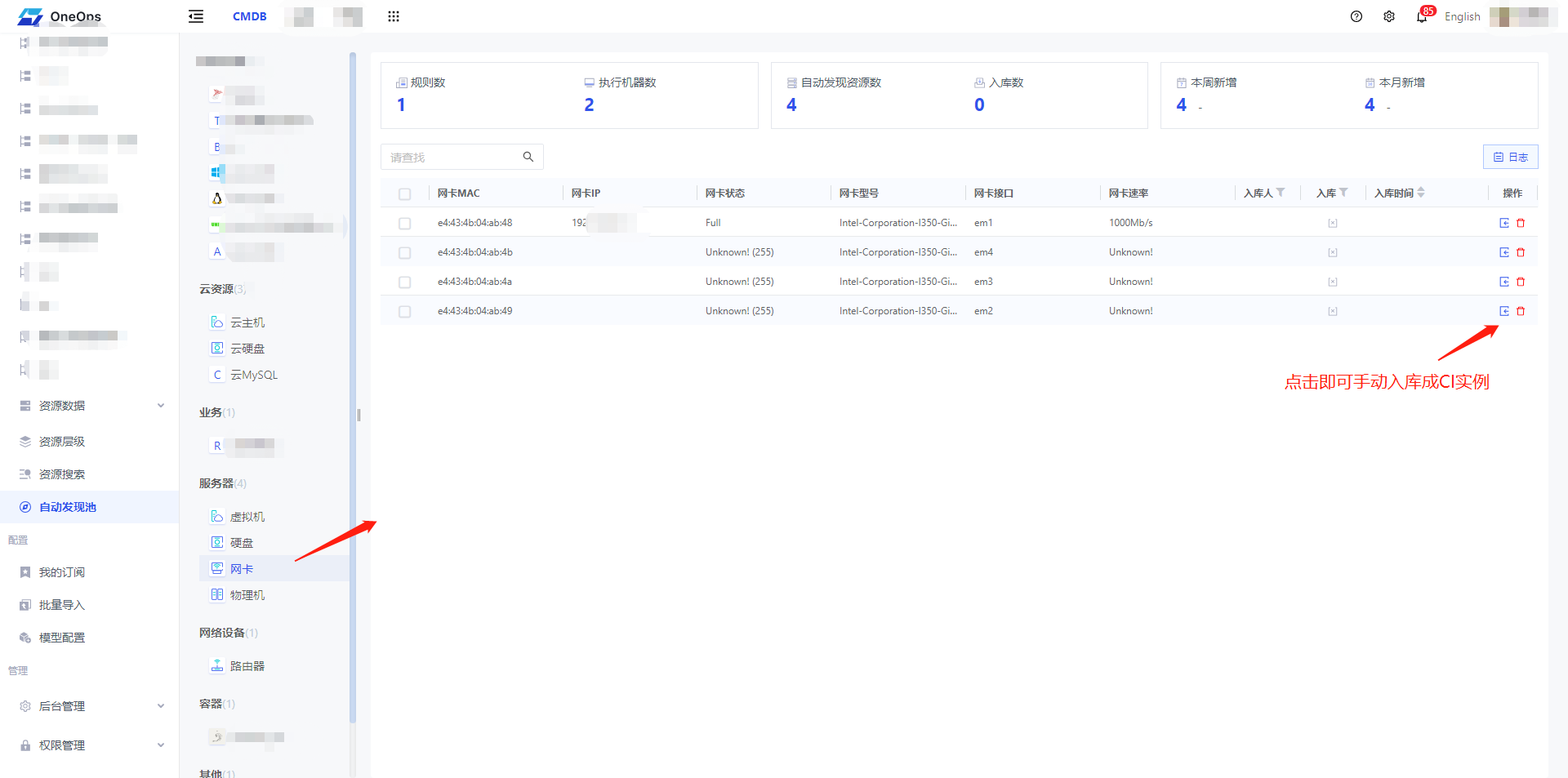Delete the em3 NIC row
The height and width of the screenshot is (778, 1568).
click(x=1521, y=282)
